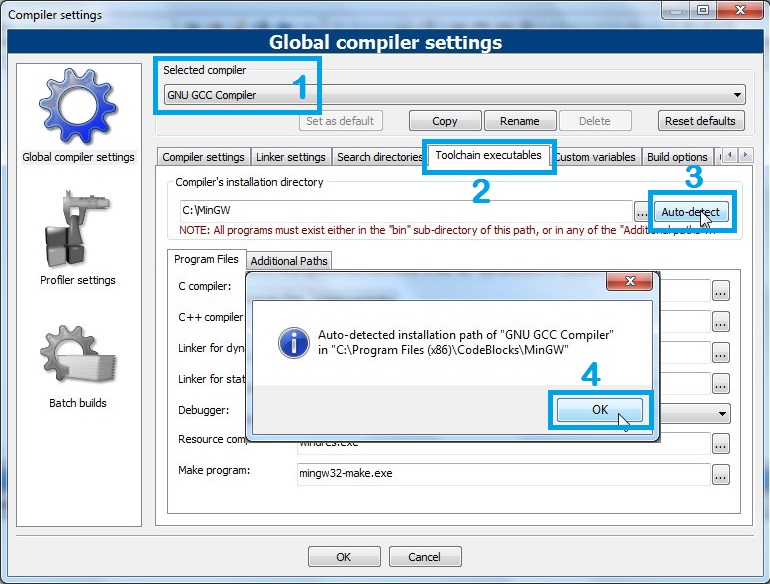770x584 pixels.
Task: Click the Set as default button
Action: click(340, 121)
